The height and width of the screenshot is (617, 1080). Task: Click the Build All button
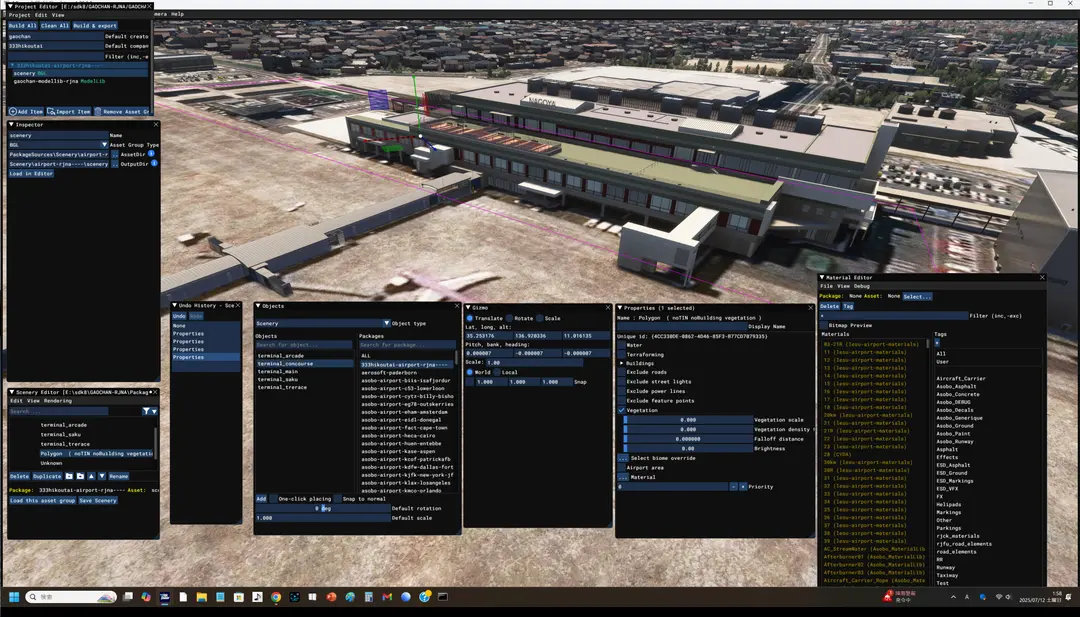(x=23, y=25)
